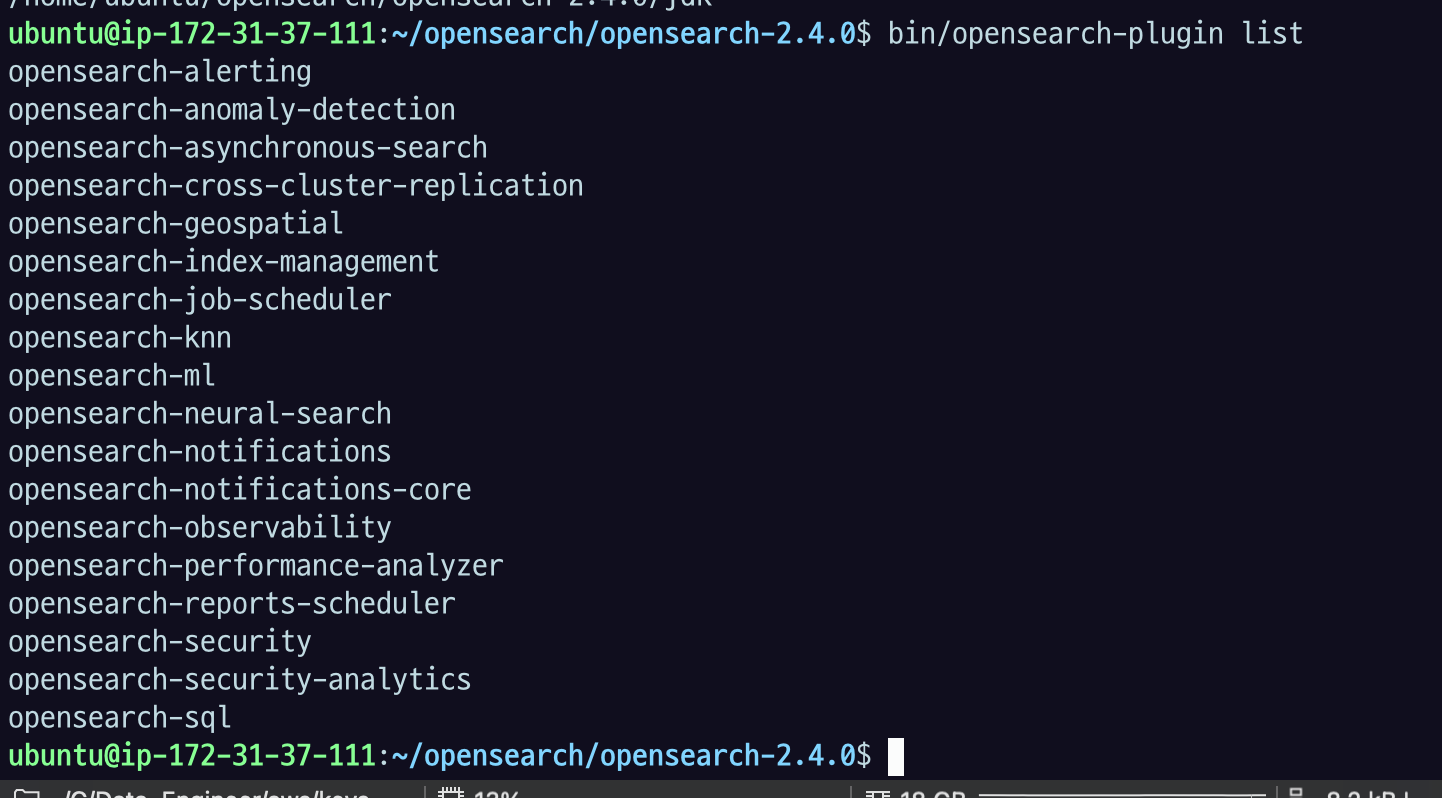Select the opensearch-sql plugin line

coord(120,718)
